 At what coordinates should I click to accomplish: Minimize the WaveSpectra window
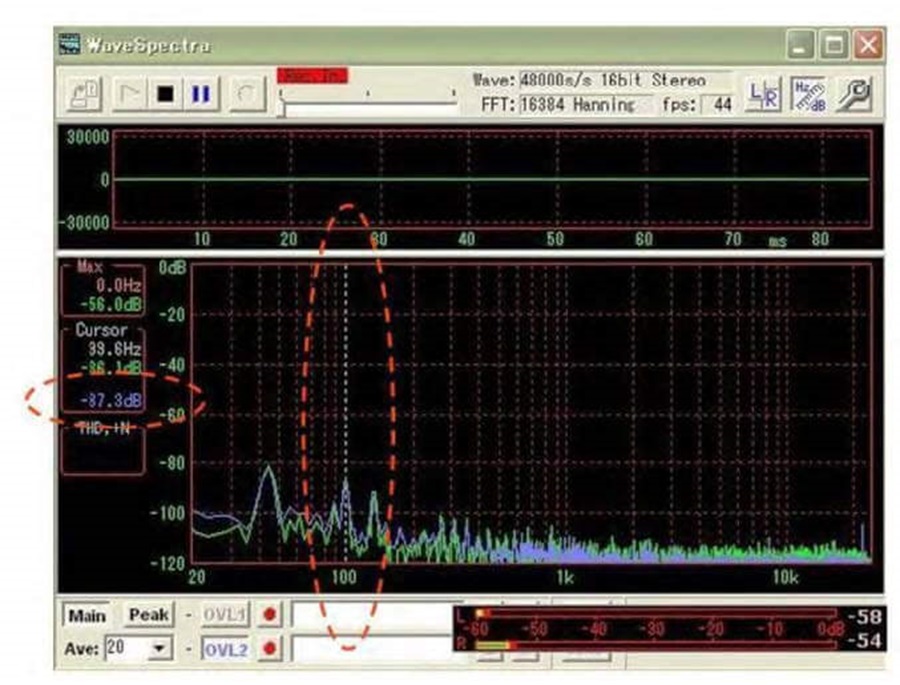click(x=800, y=45)
